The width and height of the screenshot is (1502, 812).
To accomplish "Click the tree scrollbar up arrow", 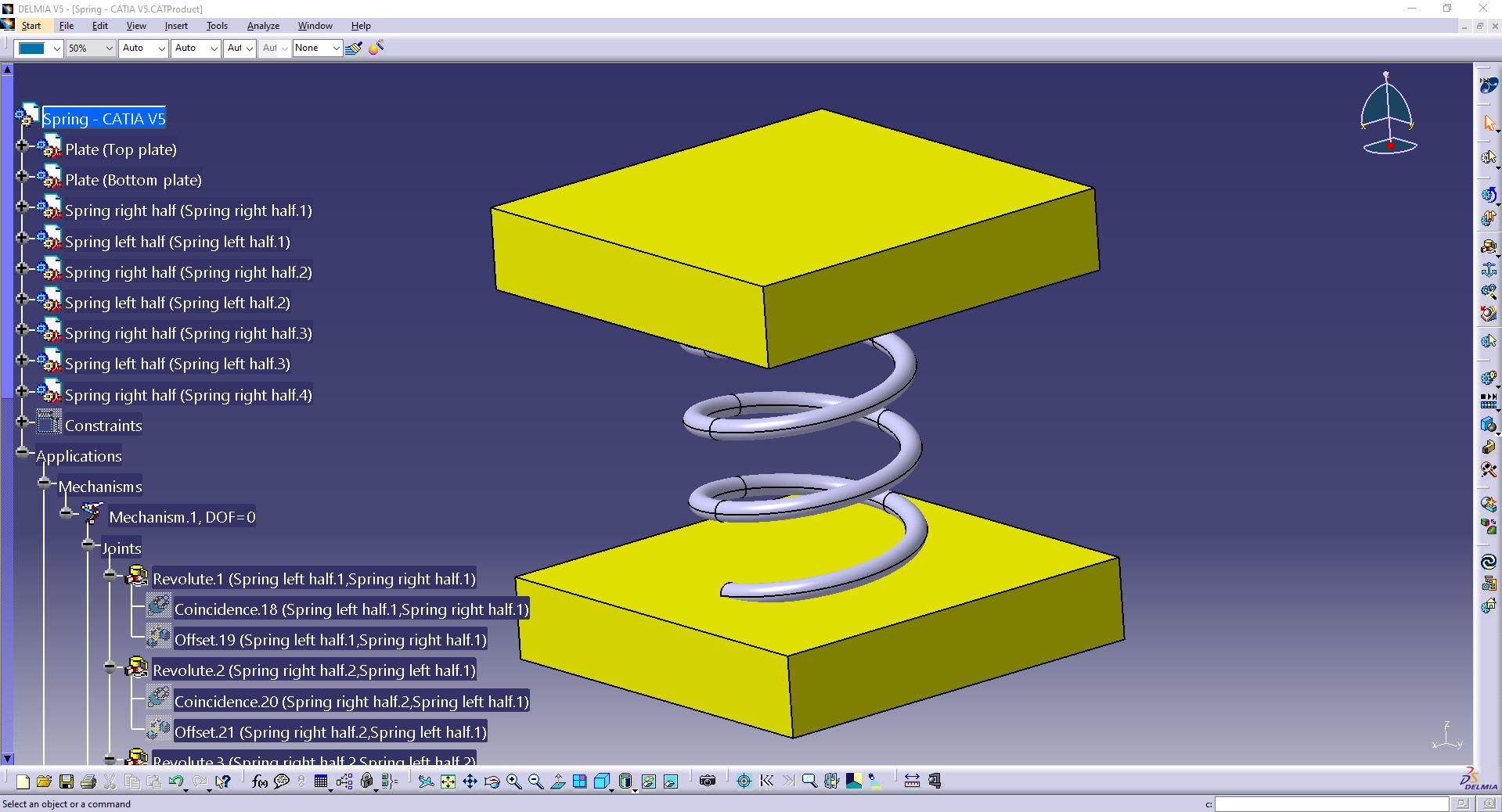I will click(8, 70).
